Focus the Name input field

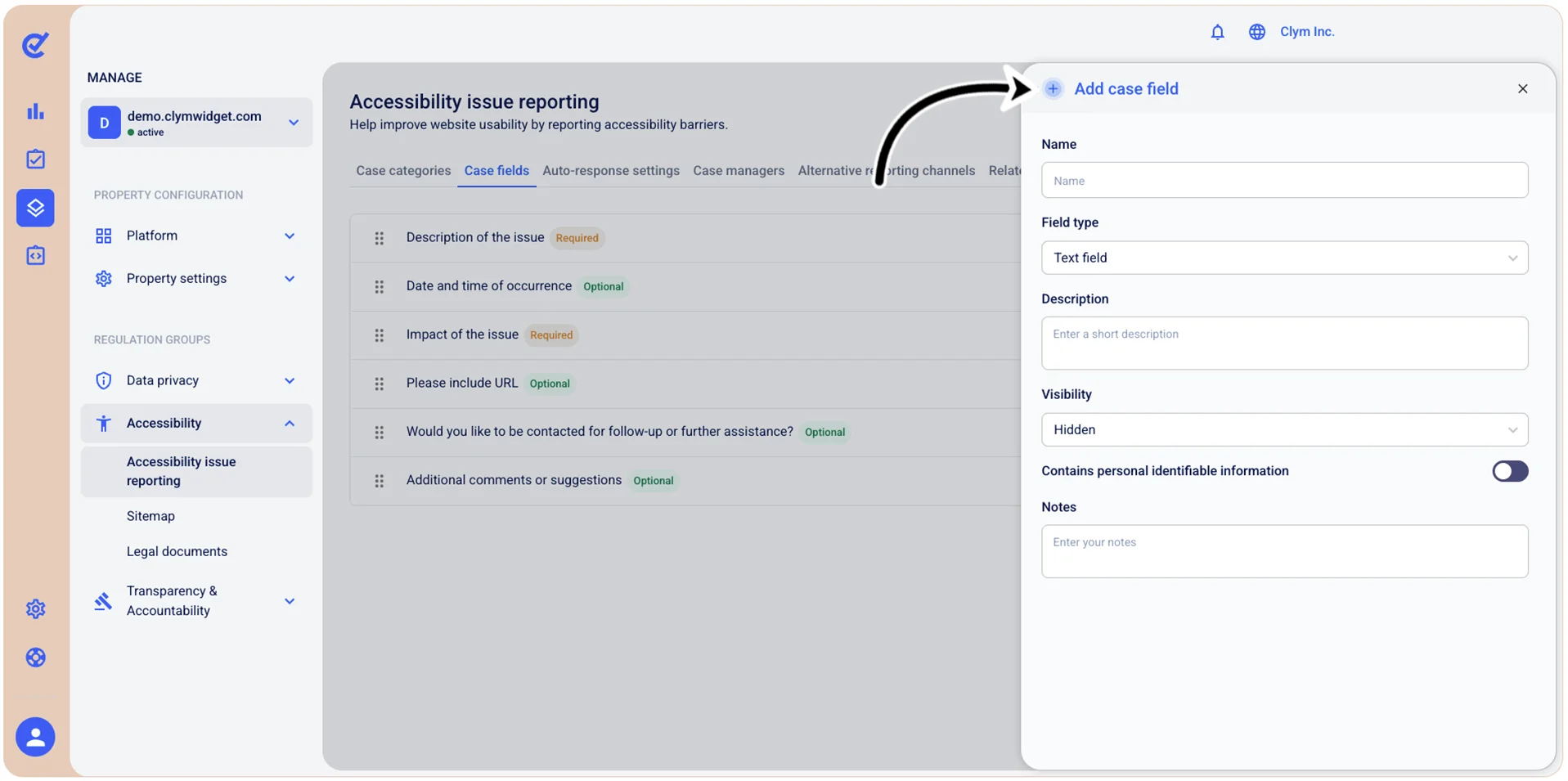[x=1284, y=181]
